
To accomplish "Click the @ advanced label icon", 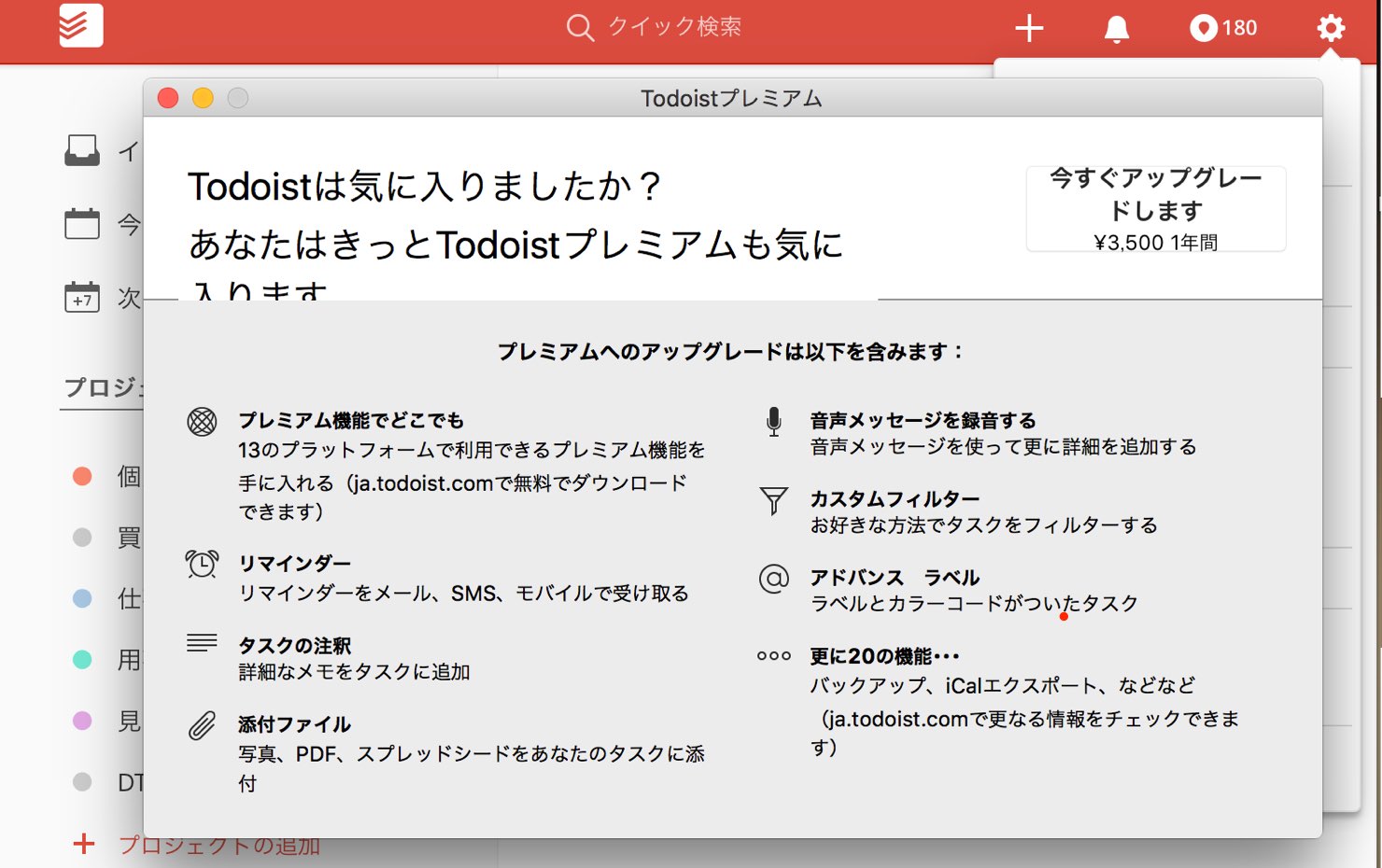I will tap(774, 579).
